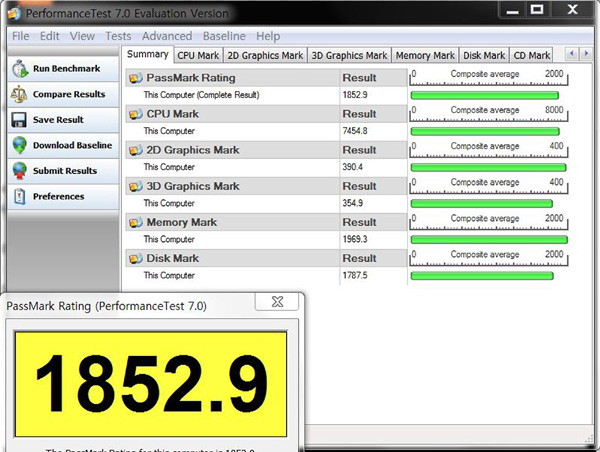Open the Tests menu
Image resolution: width=600 pixels, height=452 pixels.
(118, 36)
